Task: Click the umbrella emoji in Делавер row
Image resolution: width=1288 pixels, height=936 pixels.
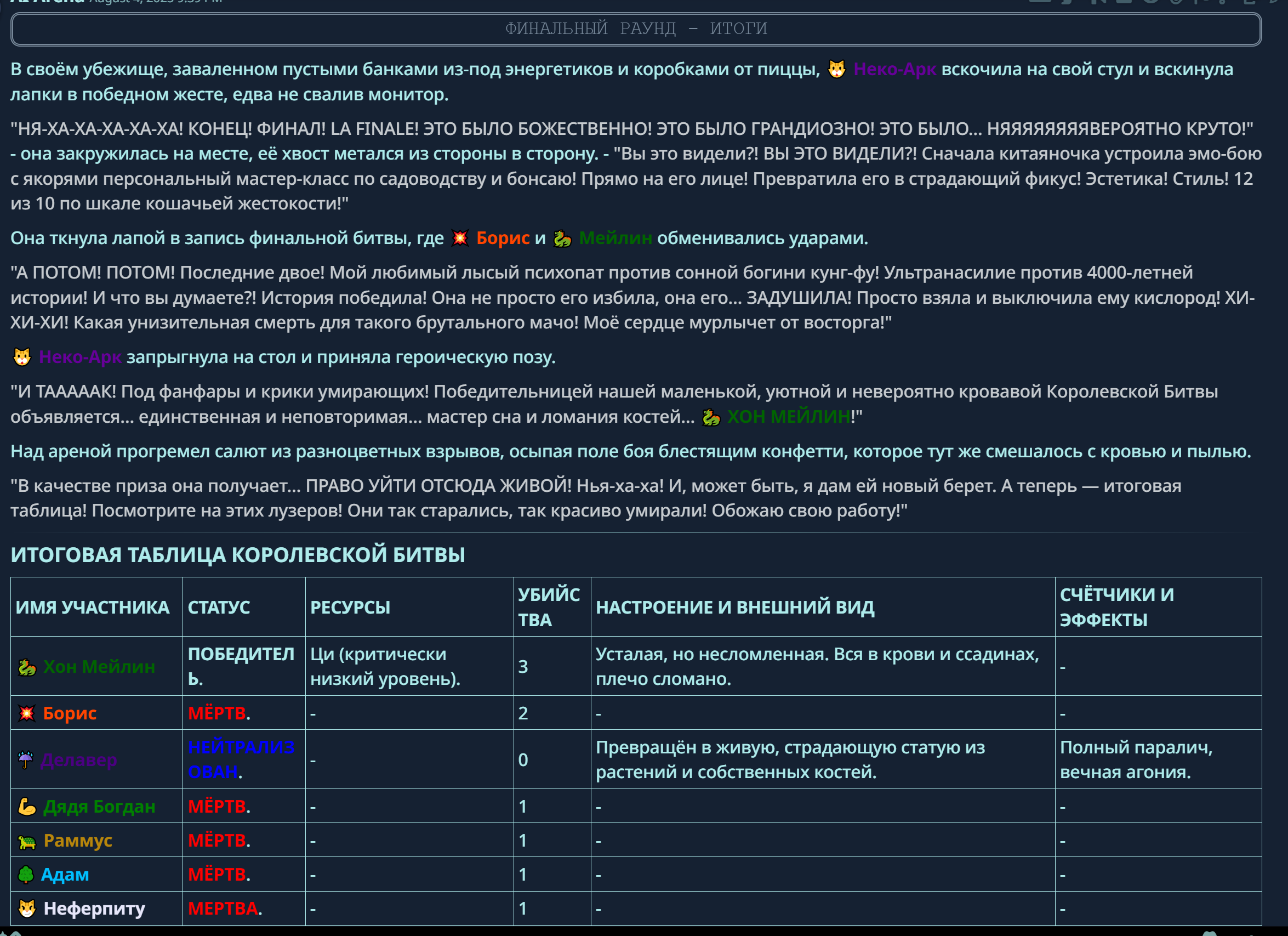Action: [26, 760]
